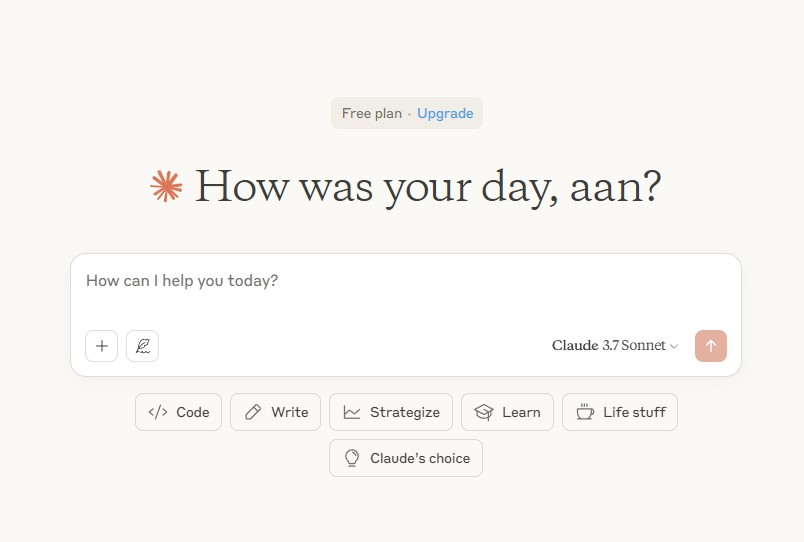This screenshot has width=804, height=542.
Task: Follow the Upgrade link
Action: [445, 113]
